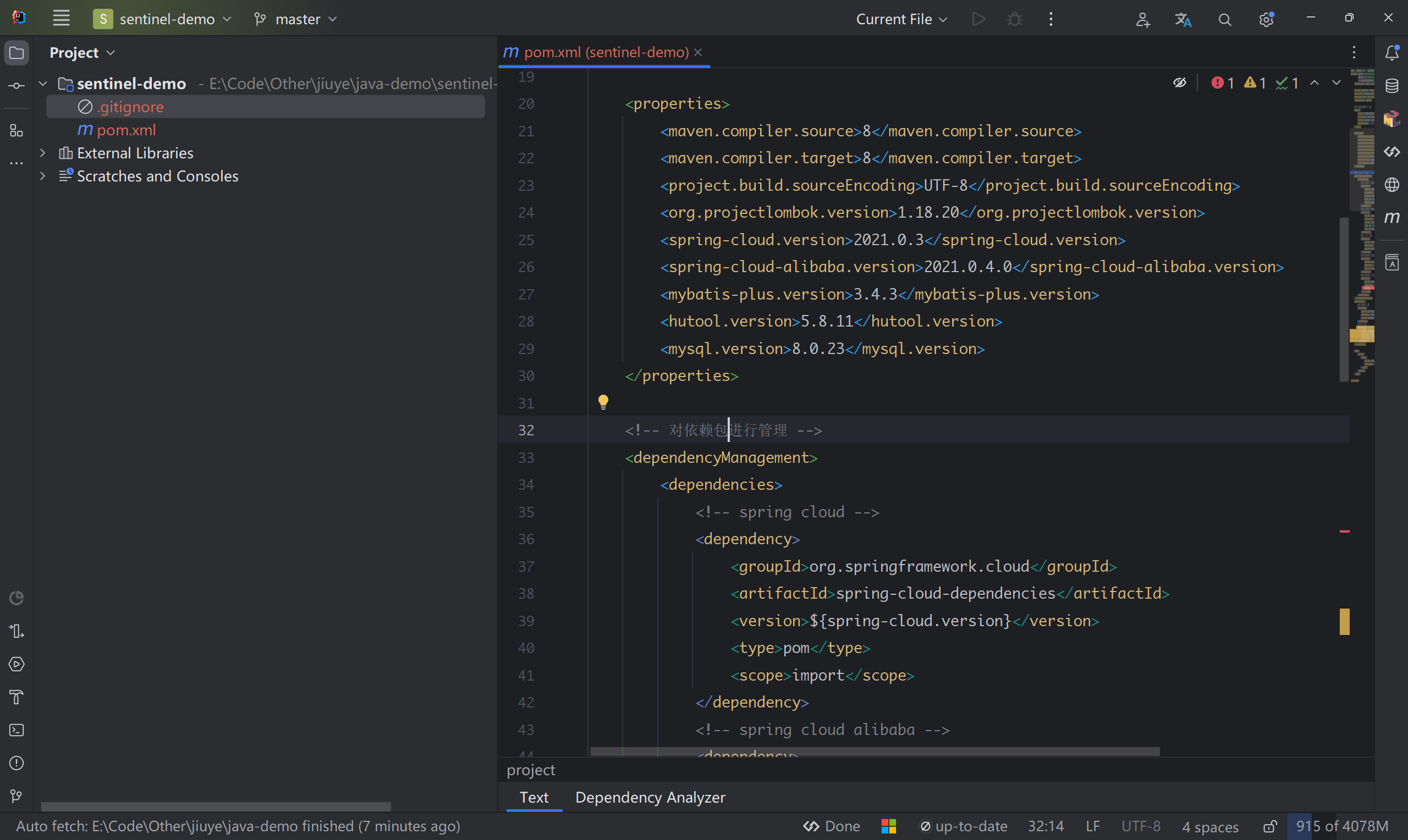Click the pom.xml file in project tree

click(126, 129)
